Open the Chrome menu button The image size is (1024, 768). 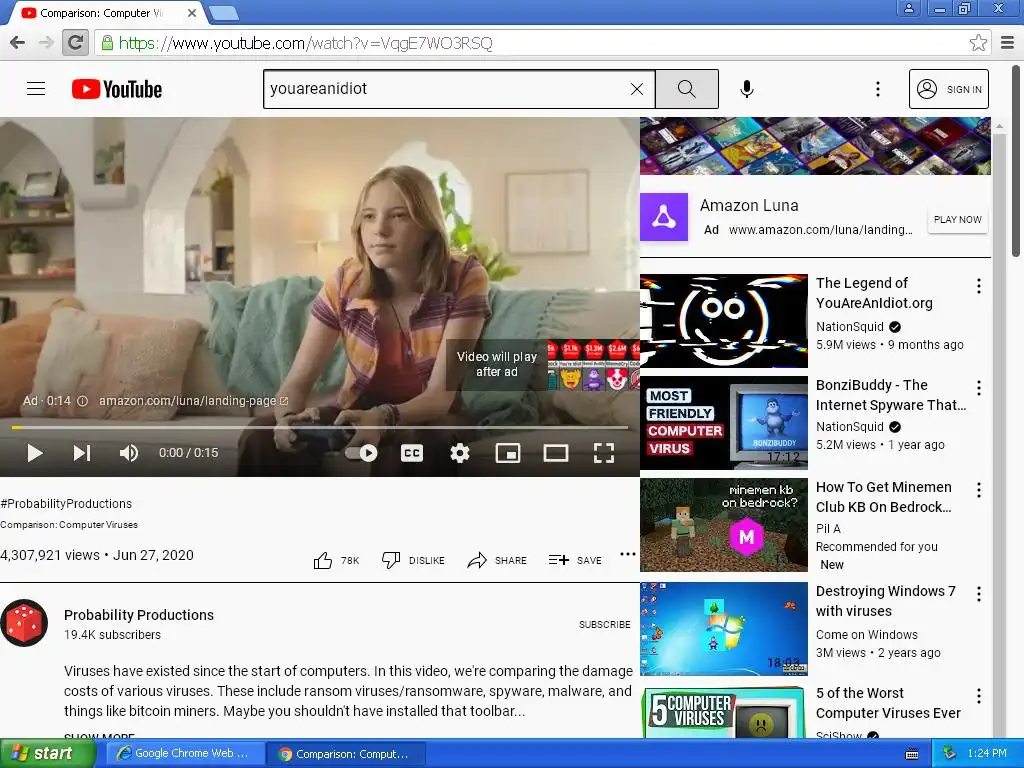pyautogui.click(x=1007, y=43)
